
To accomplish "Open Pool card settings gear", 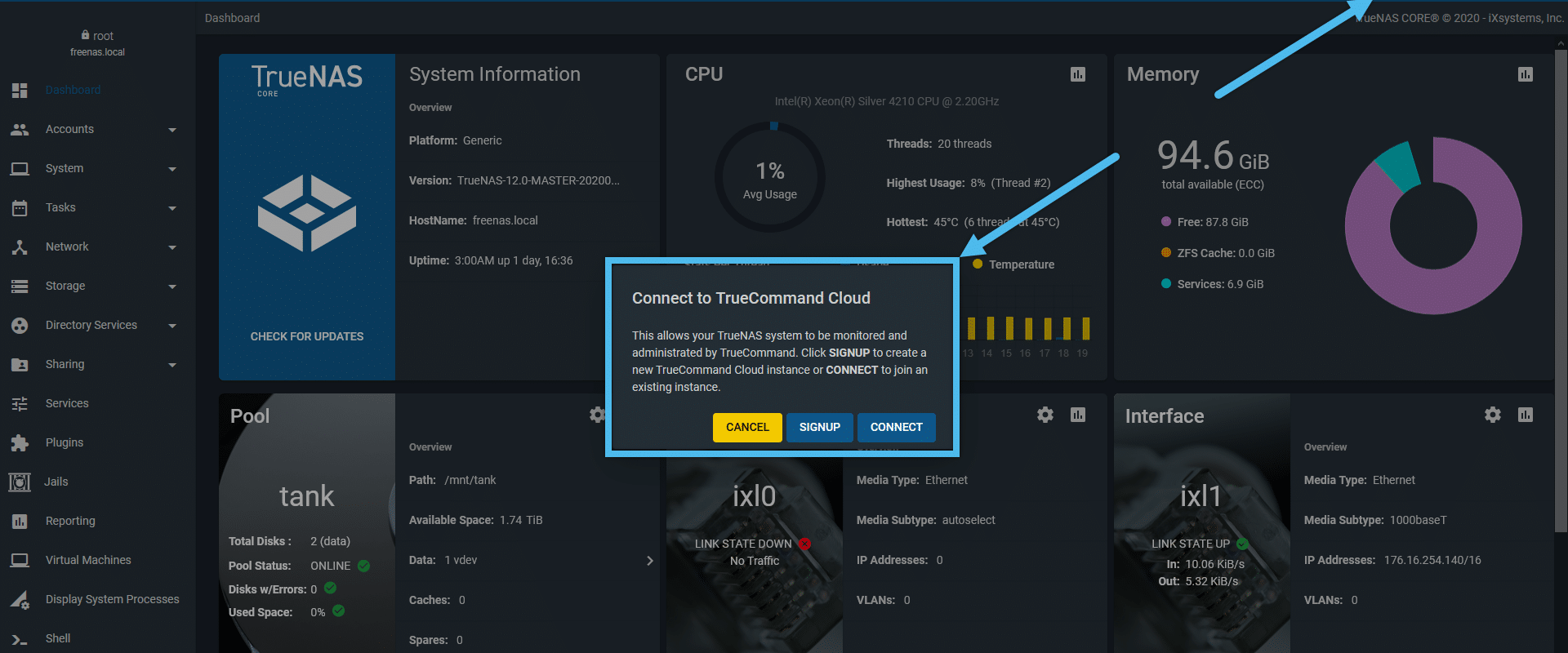I will coord(598,415).
